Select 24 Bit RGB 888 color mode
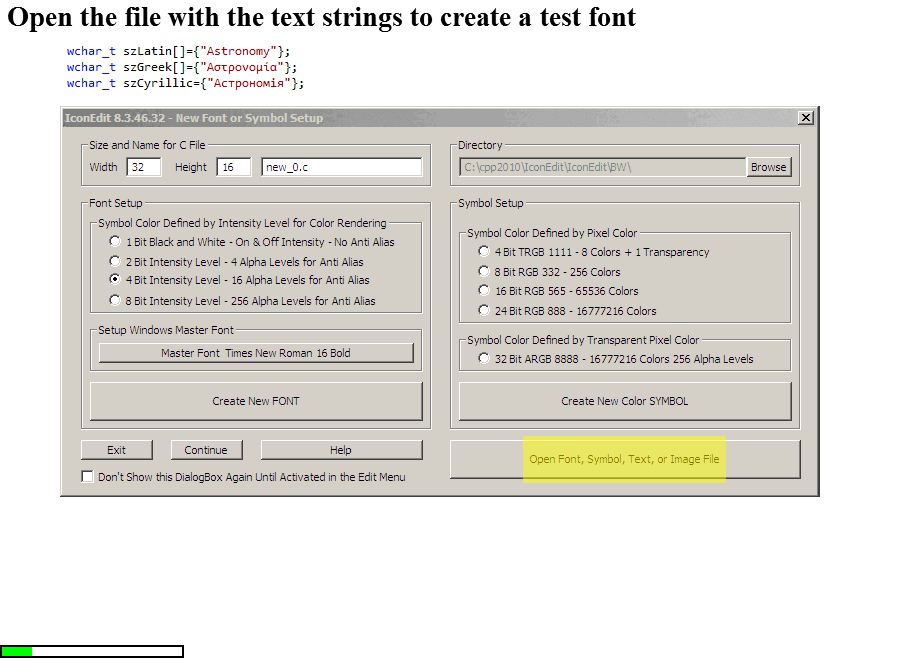The width and height of the screenshot is (898, 658). [x=484, y=308]
